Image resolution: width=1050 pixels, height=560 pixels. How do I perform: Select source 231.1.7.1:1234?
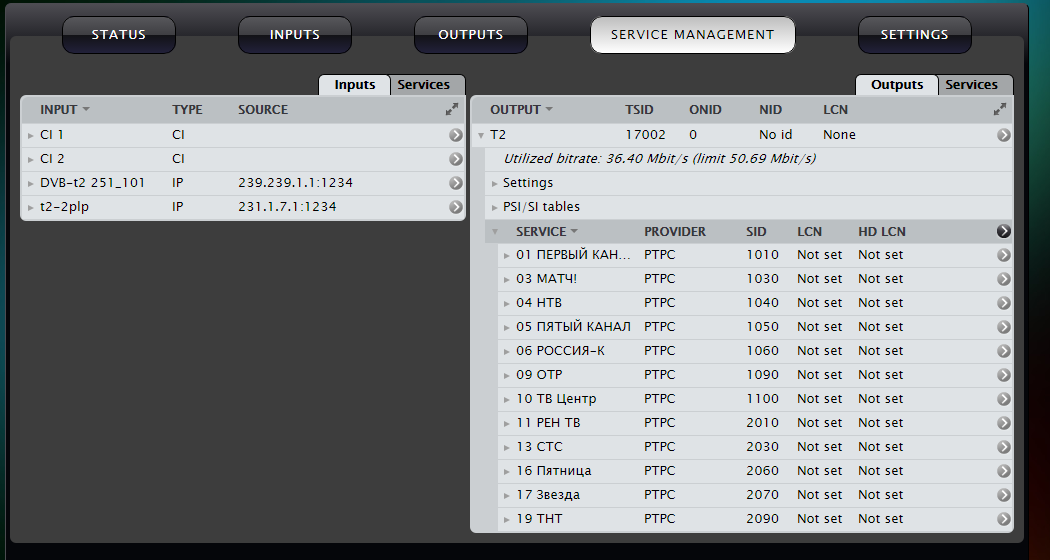287,207
